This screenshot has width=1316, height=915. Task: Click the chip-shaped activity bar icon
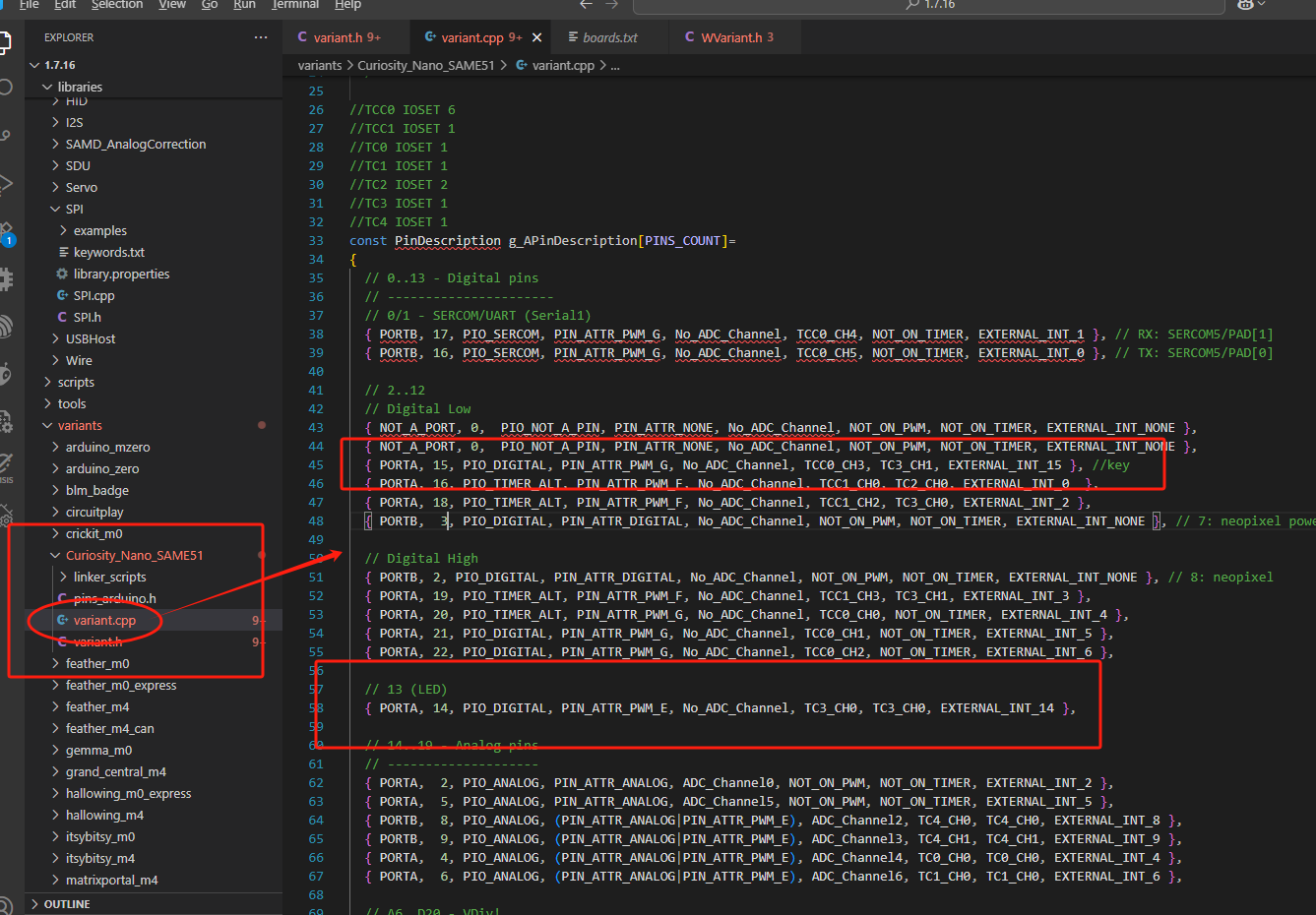[5, 279]
